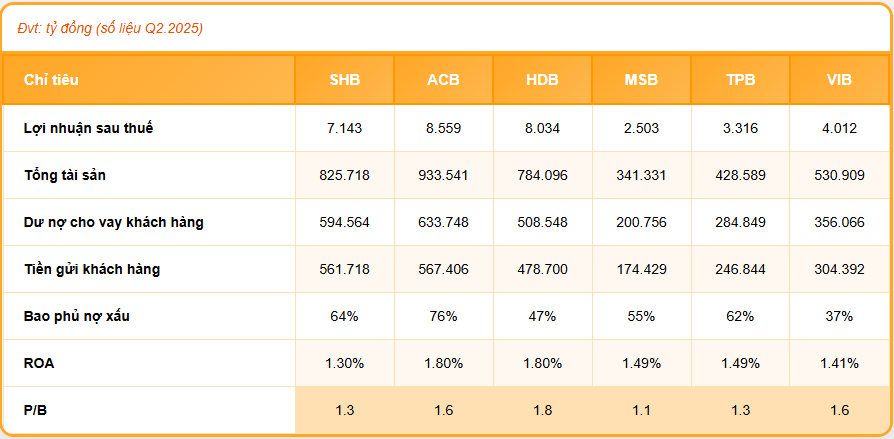
Task: Select the Bao phủ nợ xấu row label
Action: click(77, 316)
